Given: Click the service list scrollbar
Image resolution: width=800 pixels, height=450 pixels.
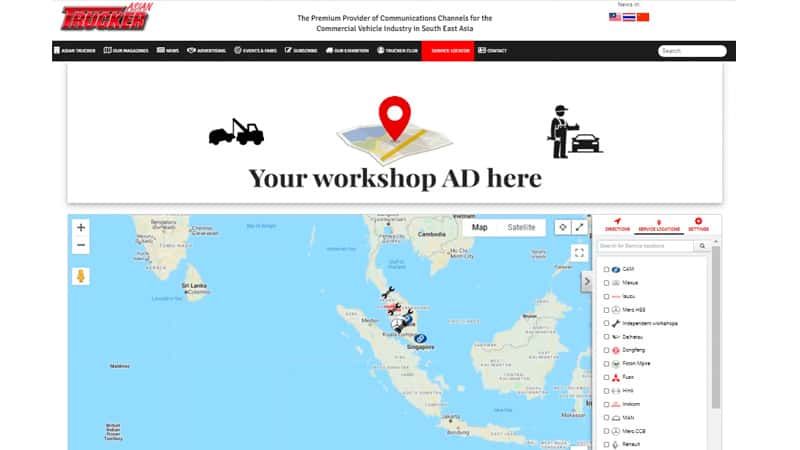Looking at the screenshot, I should tap(715, 330).
